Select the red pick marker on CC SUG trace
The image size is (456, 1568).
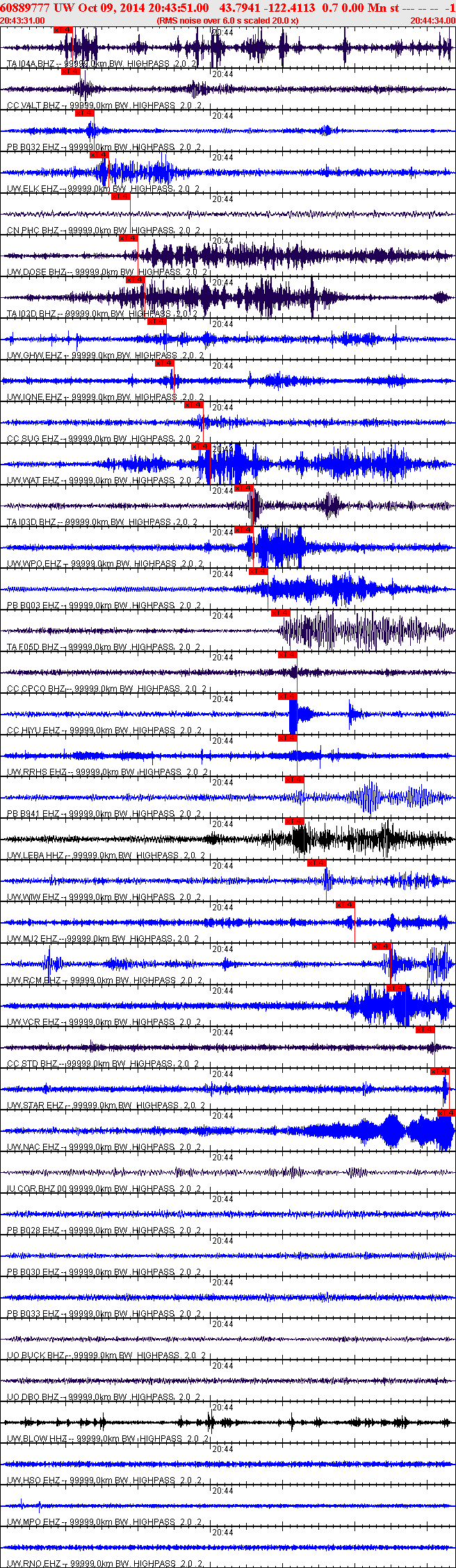[194, 405]
